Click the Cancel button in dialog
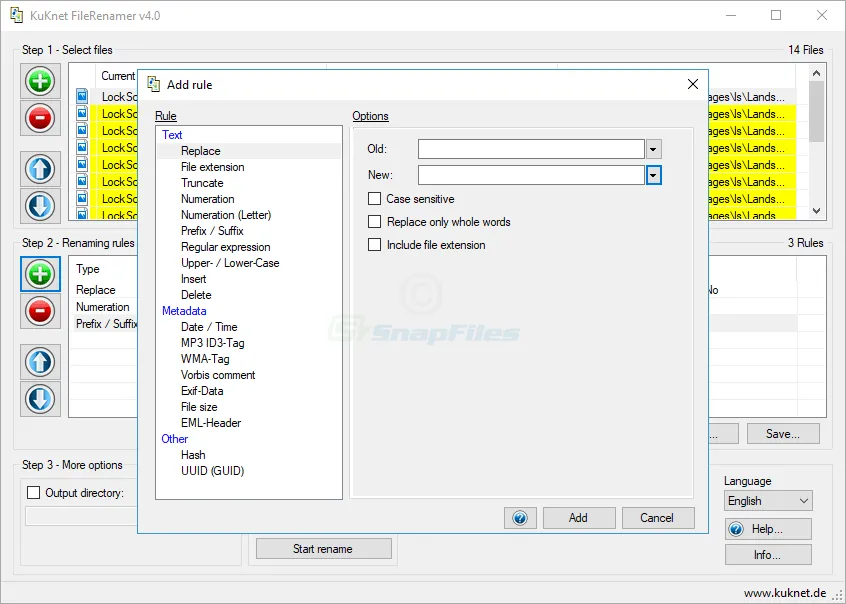Screen dimensions: 846x604 658,518
